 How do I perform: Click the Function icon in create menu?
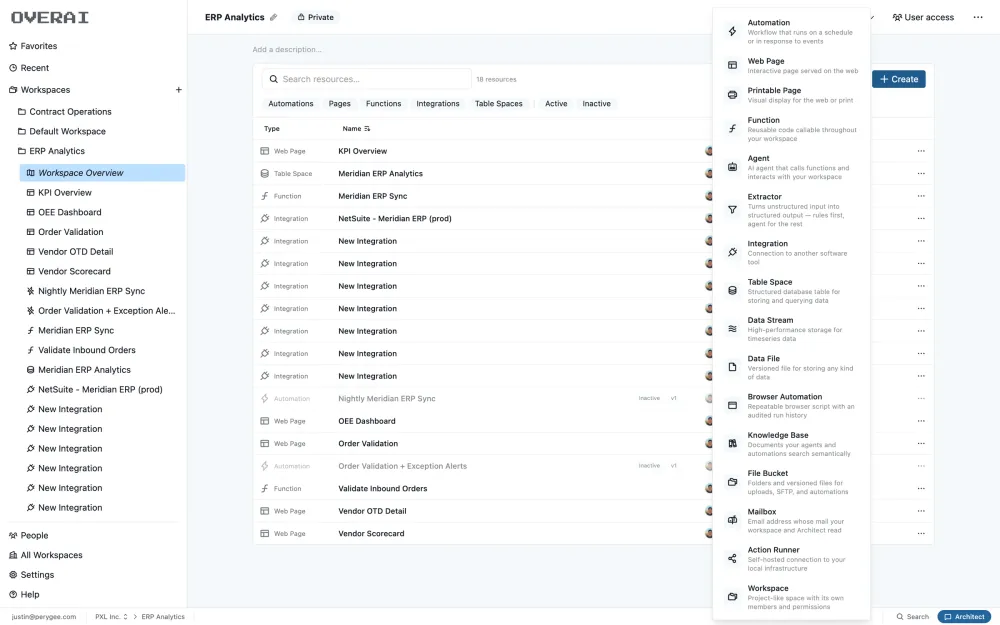[732, 129]
